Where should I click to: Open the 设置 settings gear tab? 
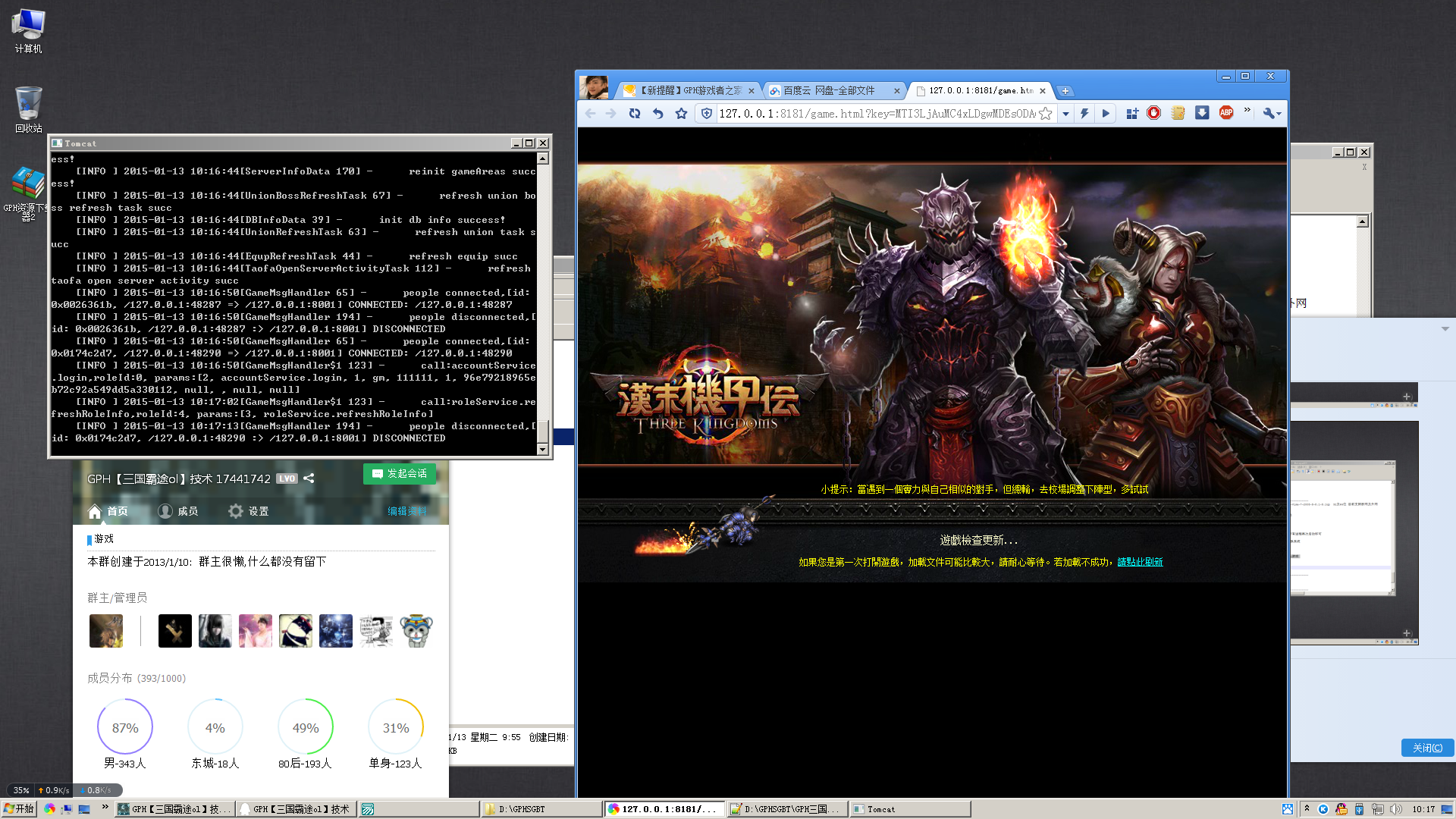tap(249, 511)
